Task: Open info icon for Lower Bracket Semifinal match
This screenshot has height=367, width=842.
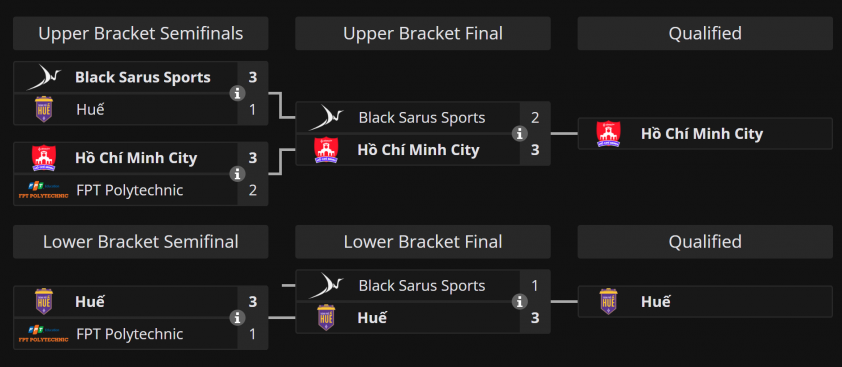Action: pyautogui.click(x=237, y=318)
